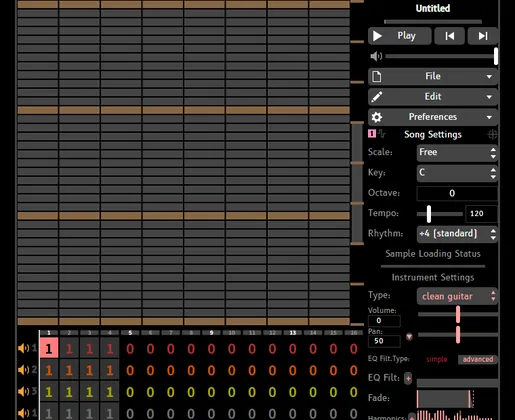515x420 pixels.
Task: Skip to next bar with skip-forward icon
Action: pos(483,36)
